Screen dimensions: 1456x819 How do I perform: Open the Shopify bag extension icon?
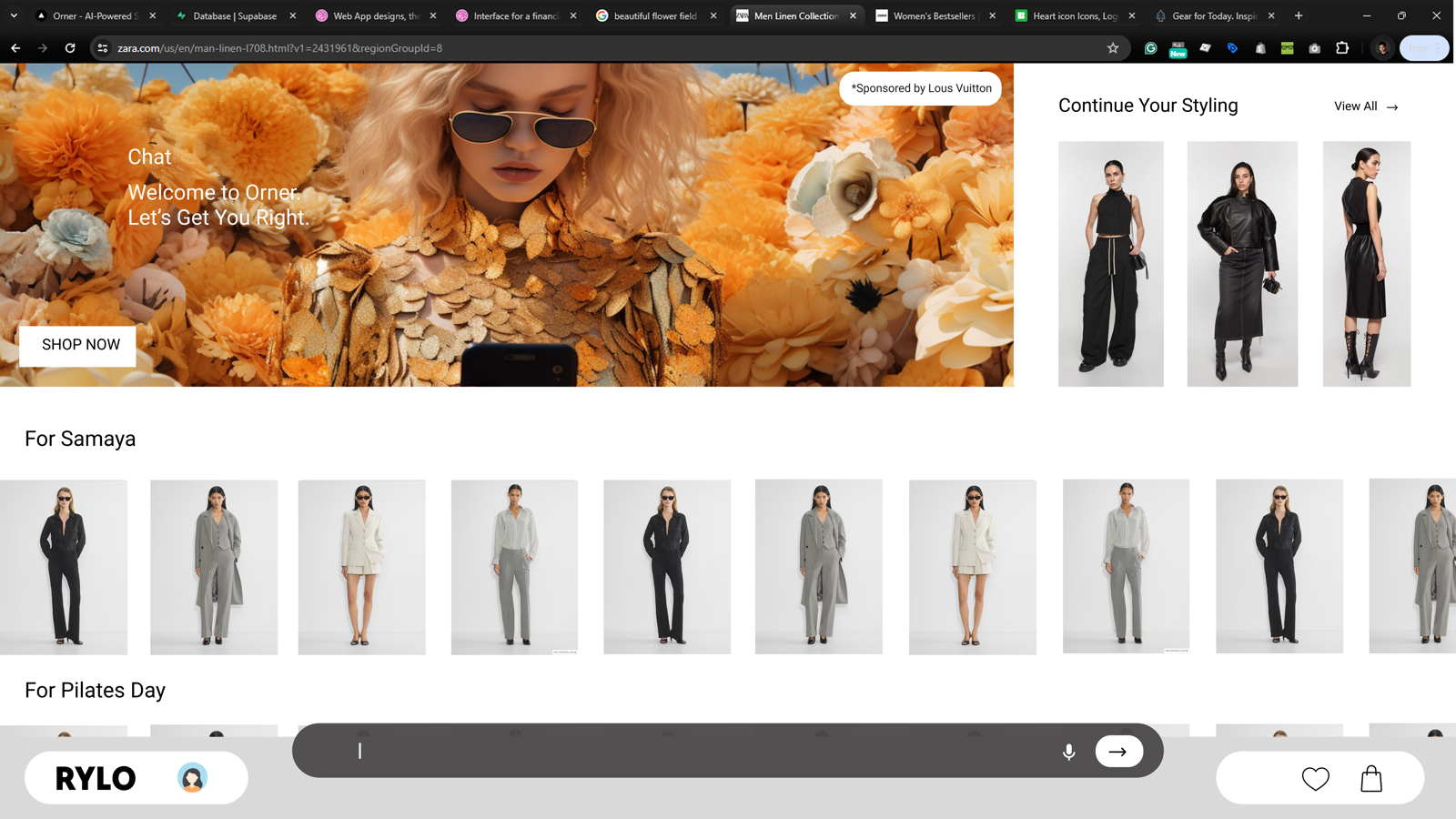pyautogui.click(x=1260, y=48)
